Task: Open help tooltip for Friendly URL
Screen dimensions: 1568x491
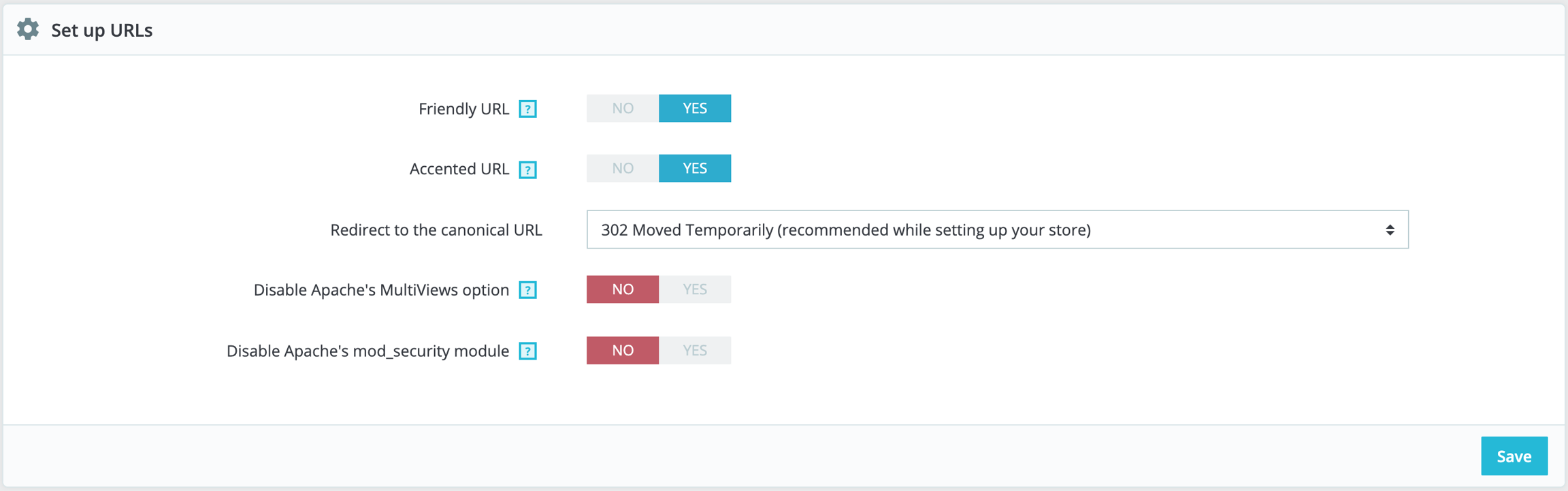Action: click(x=527, y=109)
